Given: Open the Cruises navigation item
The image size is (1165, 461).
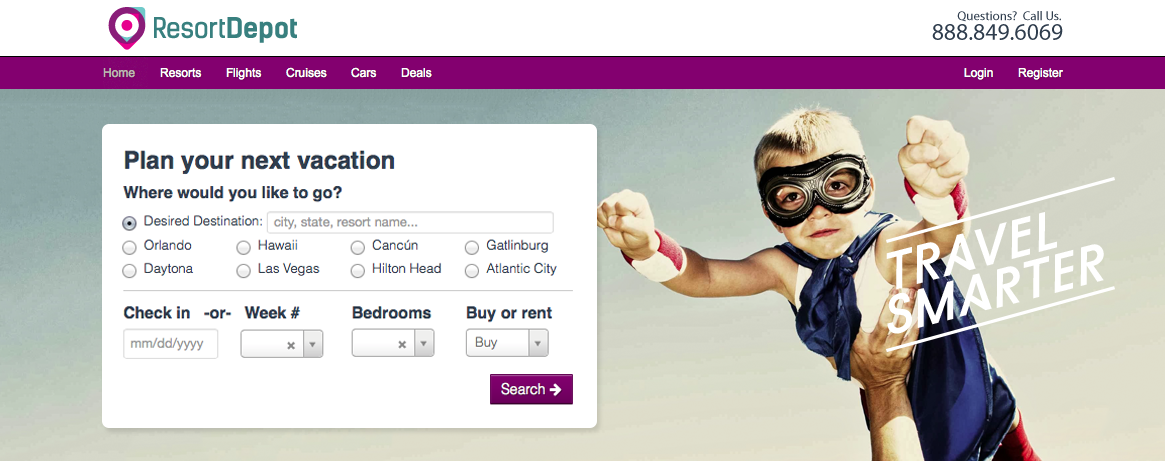Looking at the screenshot, I should [x=306, y=73].
